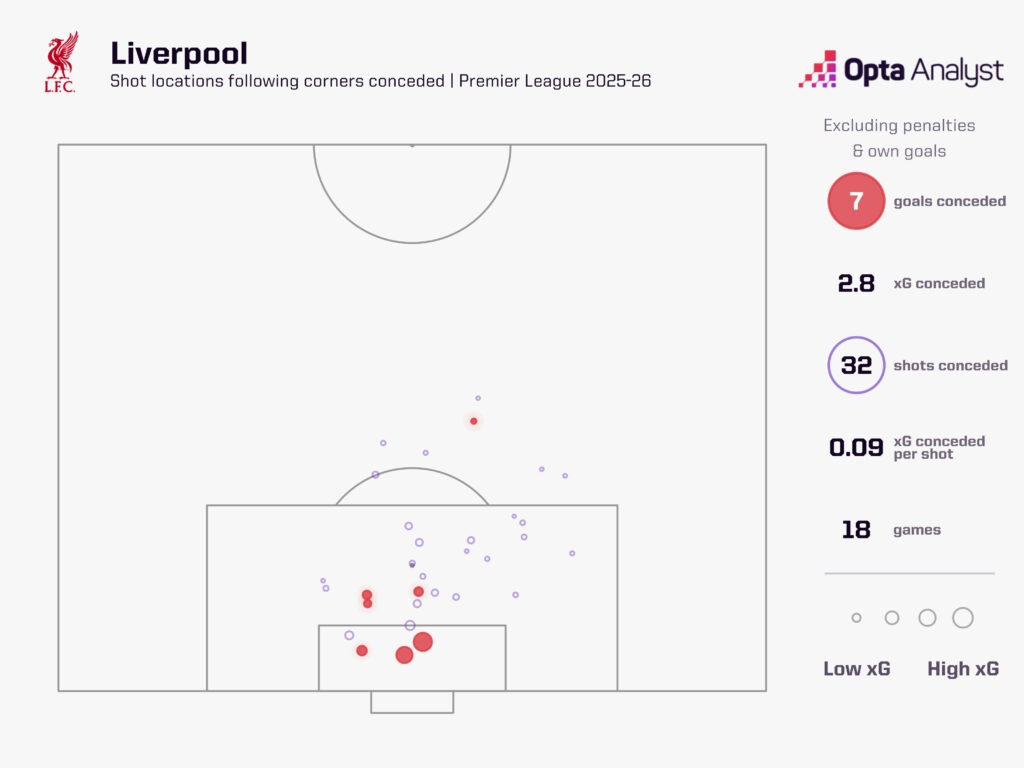Click the 18 games statistic

click(x=891, y=530)
